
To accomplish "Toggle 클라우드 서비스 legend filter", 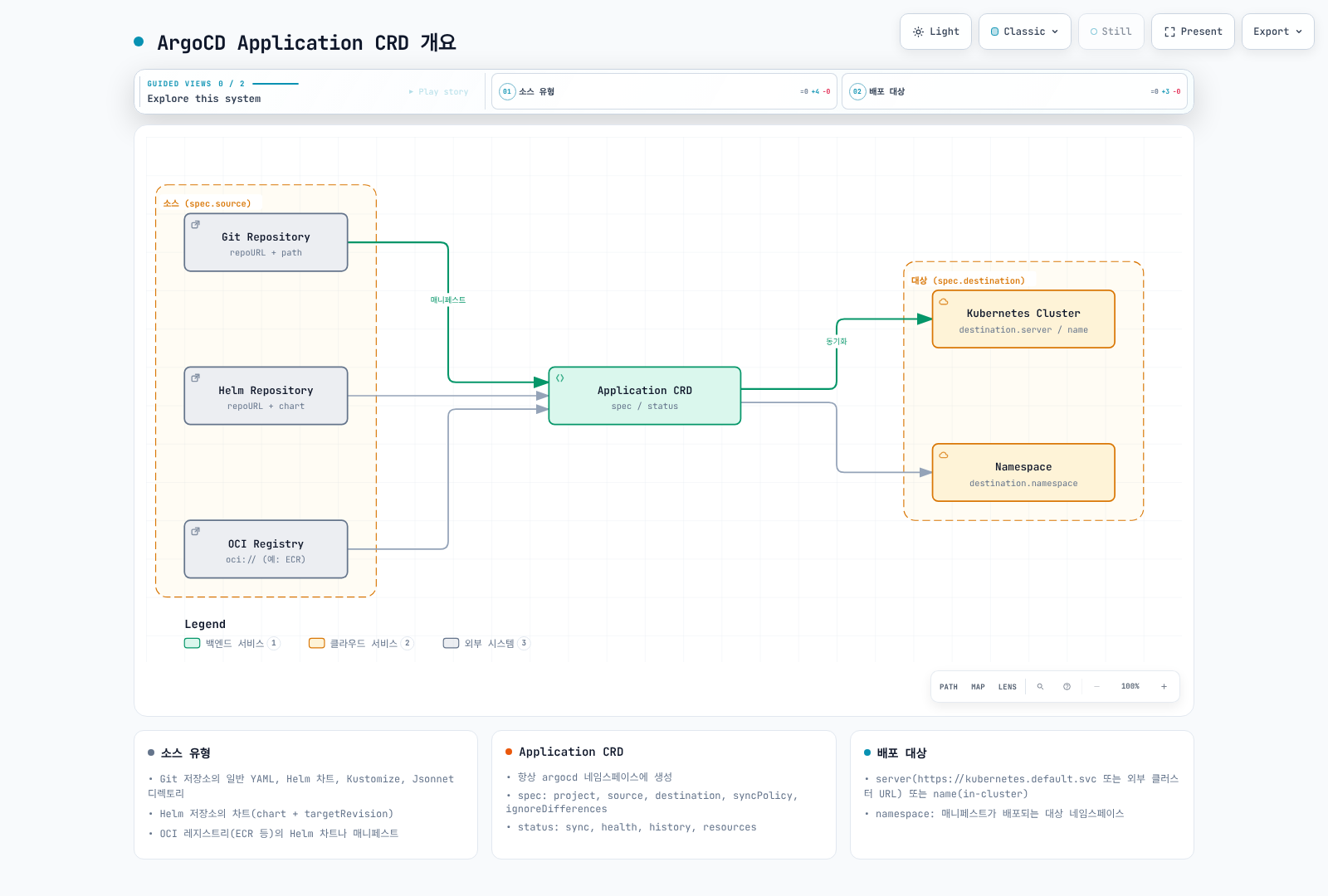I will tap(361, 643).
